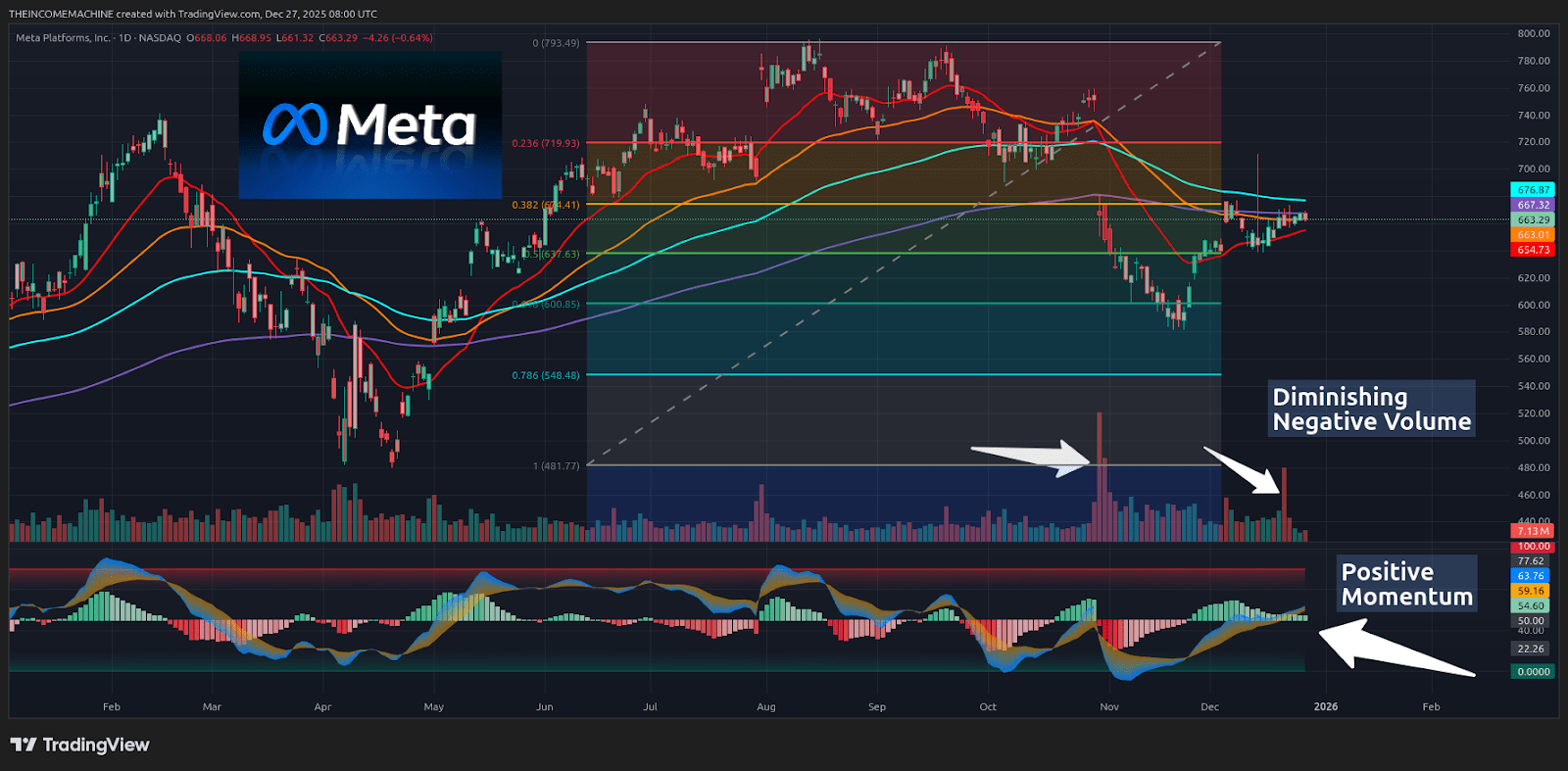Click the orange 59.16 indicator tag
Screen dimensions: 1568x771
(1531, 591)
